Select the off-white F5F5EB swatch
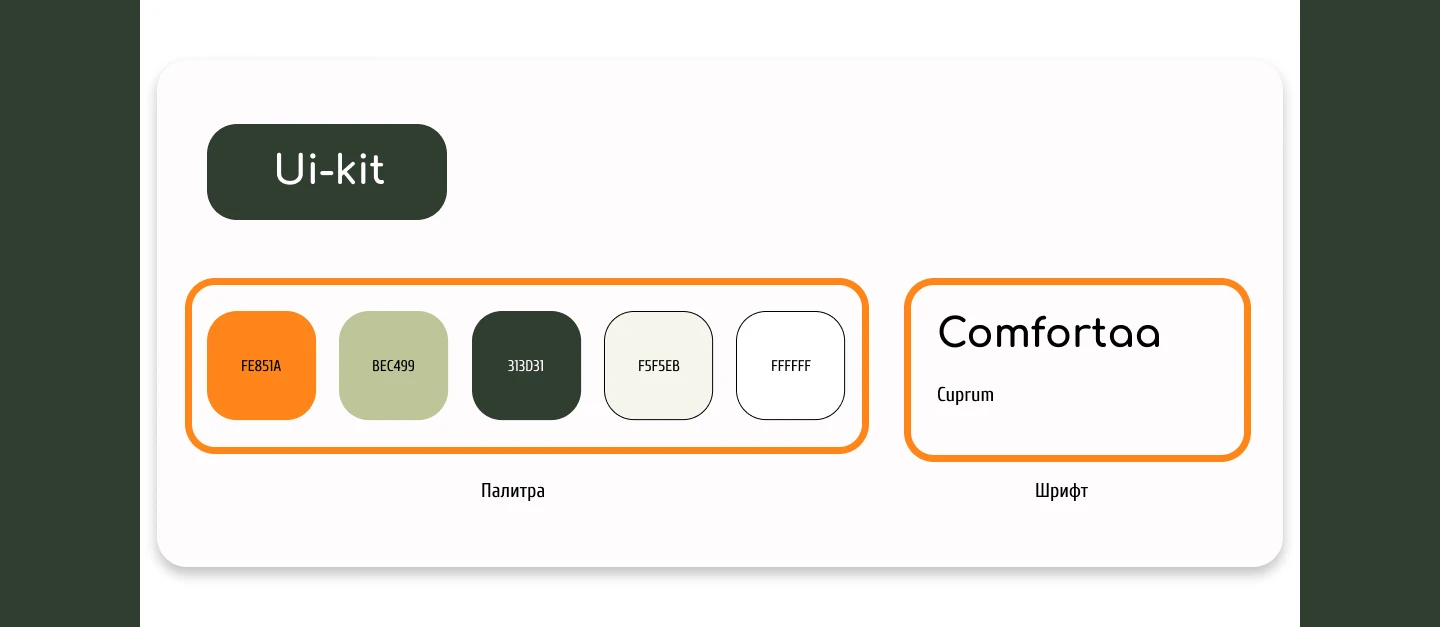Image resolution: width=1440 pixels, height=627 pixels. click(658, 365)
